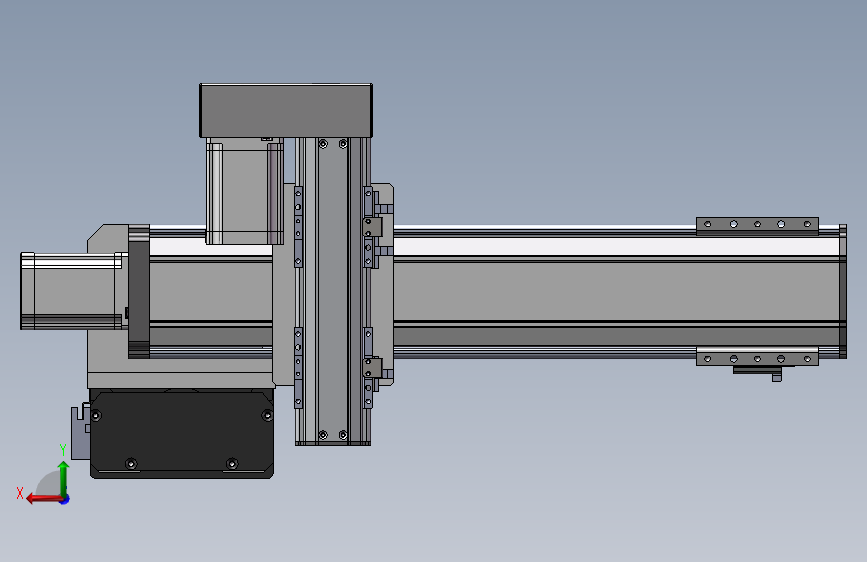Click the red X axis arrow of triad
Image resolution: width=867 pixels, height=562 pixels.
click(44, 499)
